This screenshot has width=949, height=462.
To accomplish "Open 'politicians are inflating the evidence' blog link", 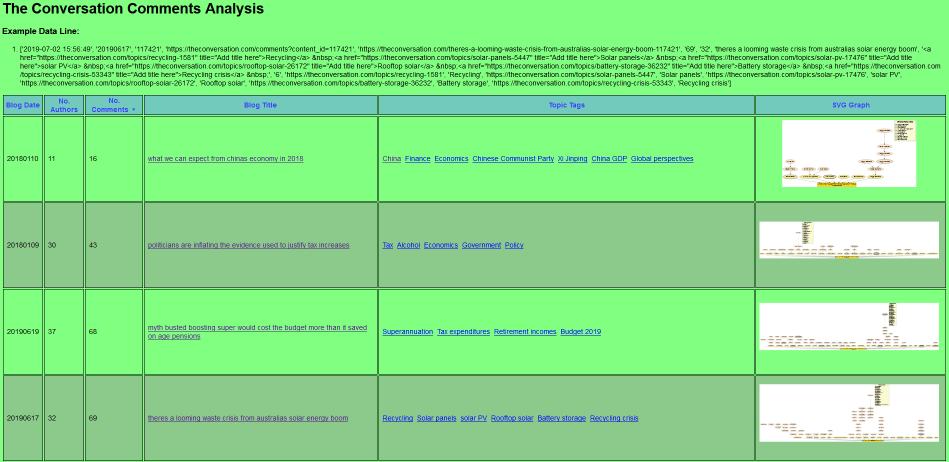I will click(x=248, y=245).
